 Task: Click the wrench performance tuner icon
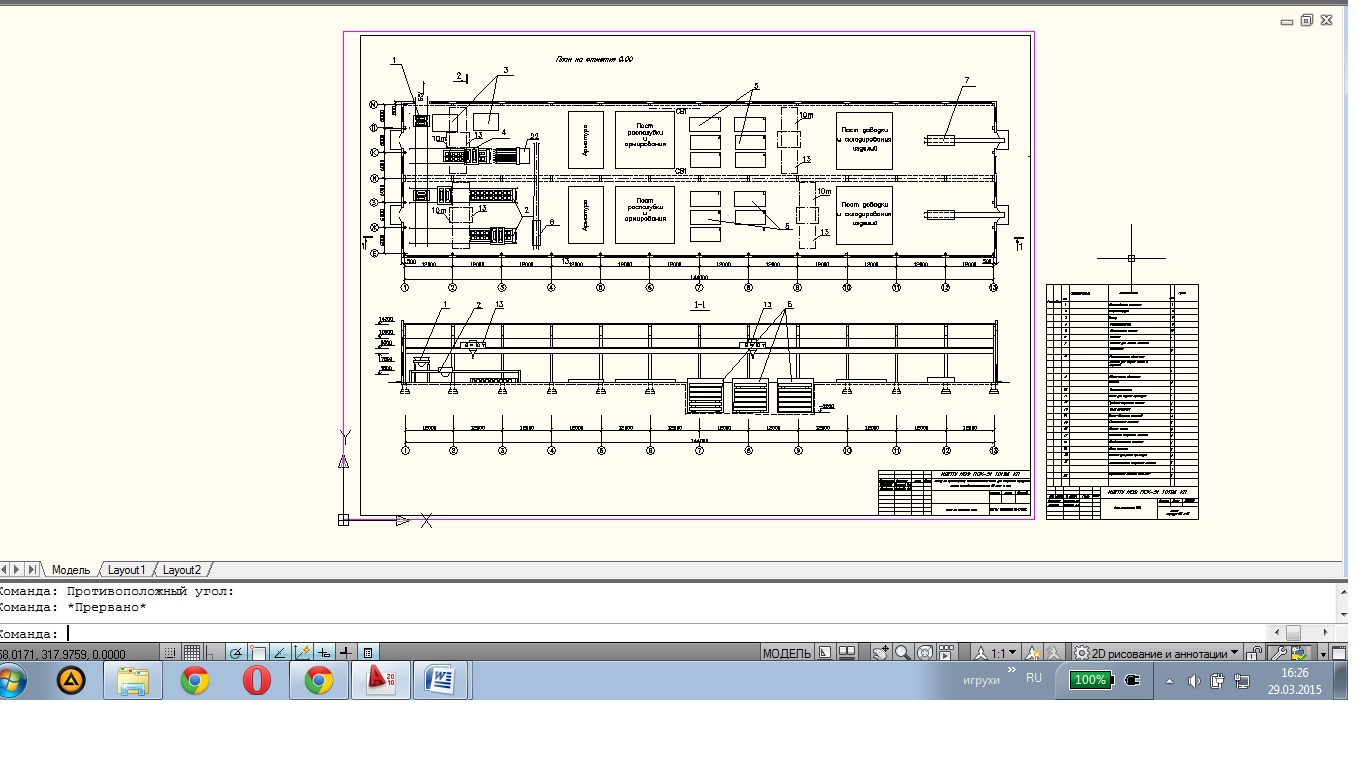tap(1278, 653)
